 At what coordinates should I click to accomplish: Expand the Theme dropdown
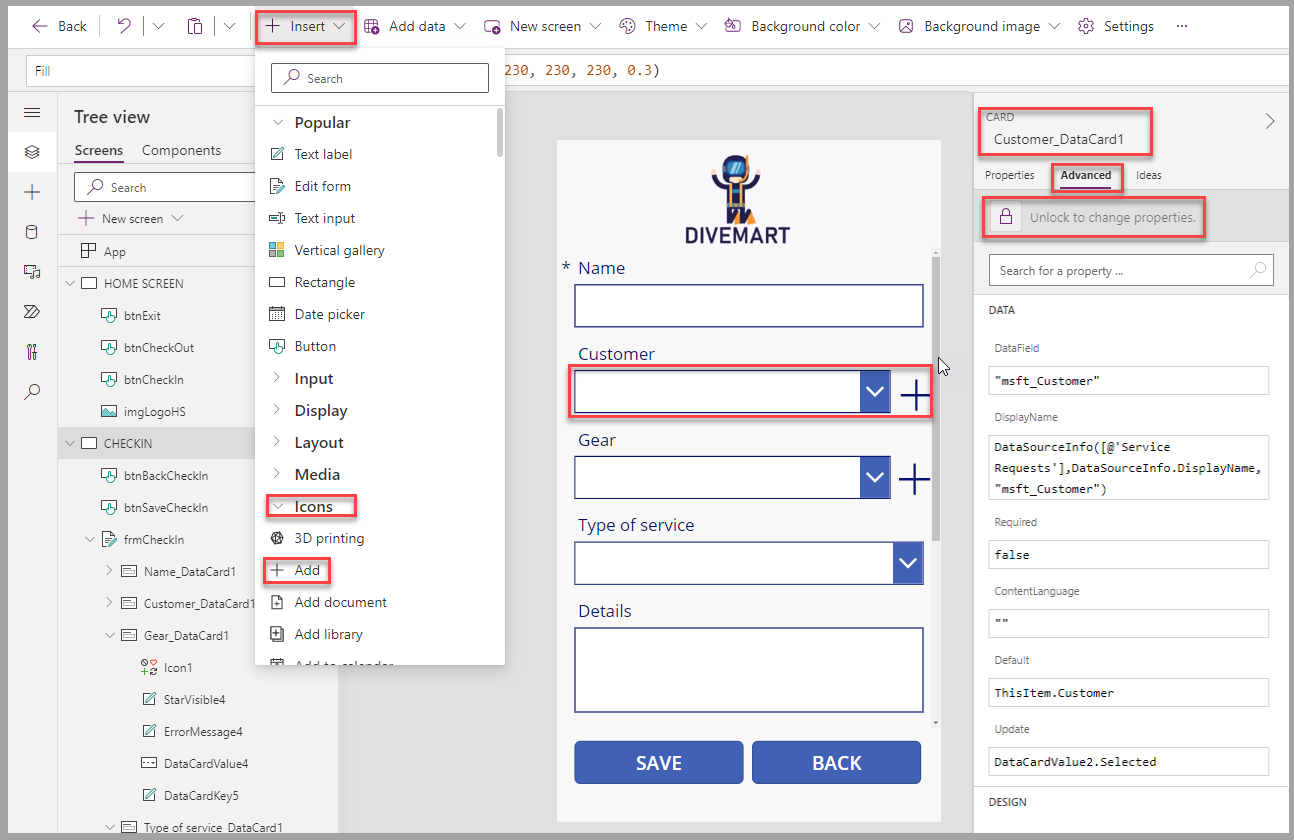(x=703, y=26)
